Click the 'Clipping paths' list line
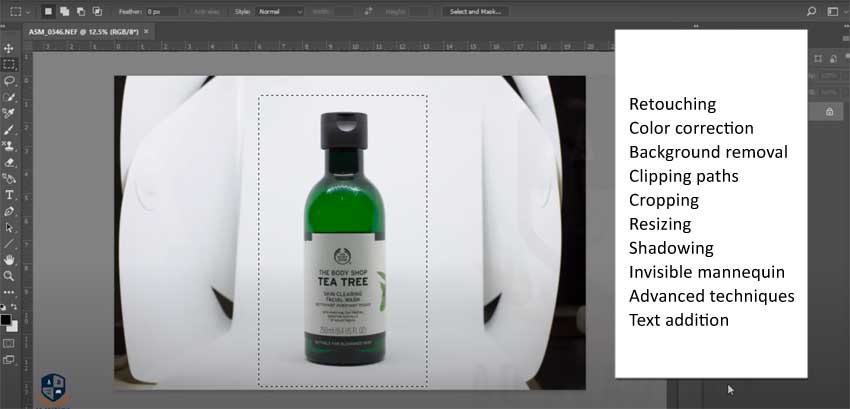The image size is (850, 409). tap(684, 176)
